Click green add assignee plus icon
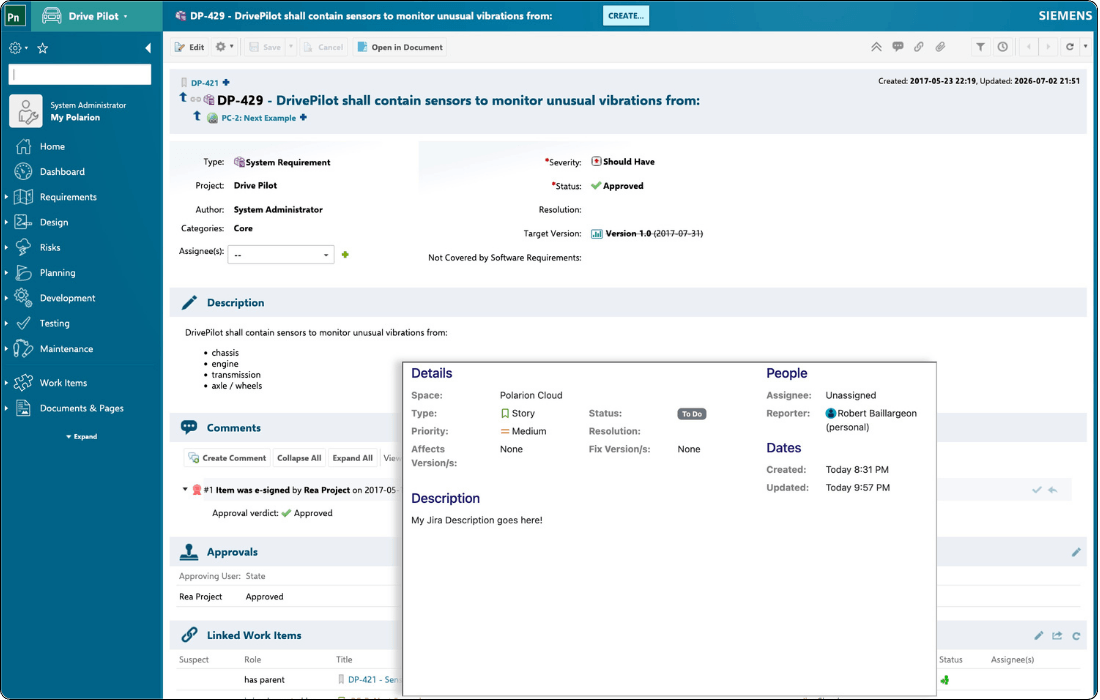1100x700 pixels. click(344, 255)
